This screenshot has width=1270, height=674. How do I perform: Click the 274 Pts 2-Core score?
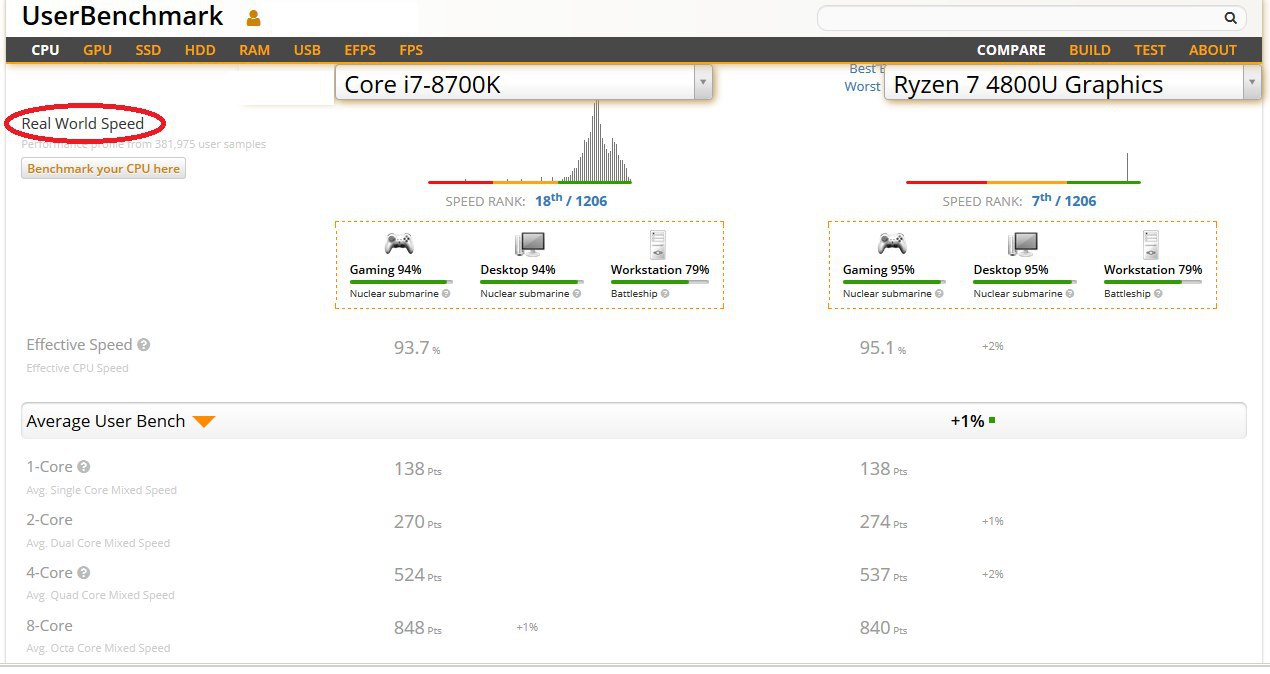[883, 522]
